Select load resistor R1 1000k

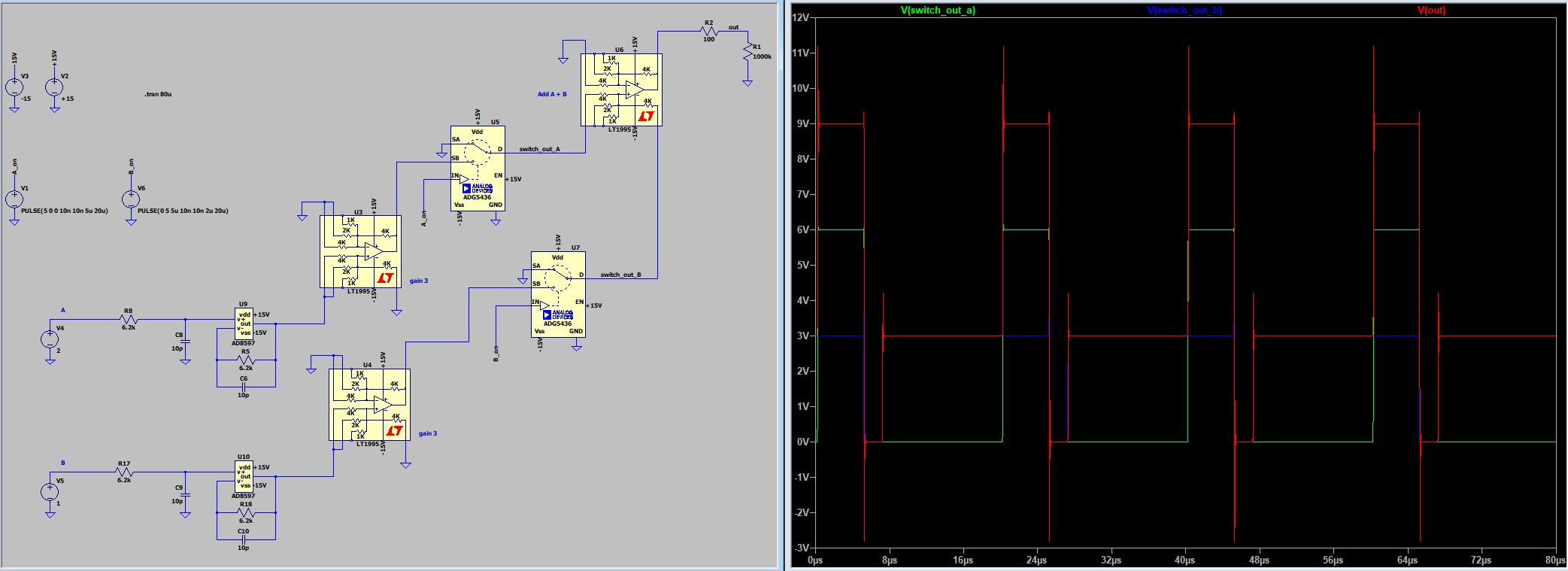pos(748,52)
